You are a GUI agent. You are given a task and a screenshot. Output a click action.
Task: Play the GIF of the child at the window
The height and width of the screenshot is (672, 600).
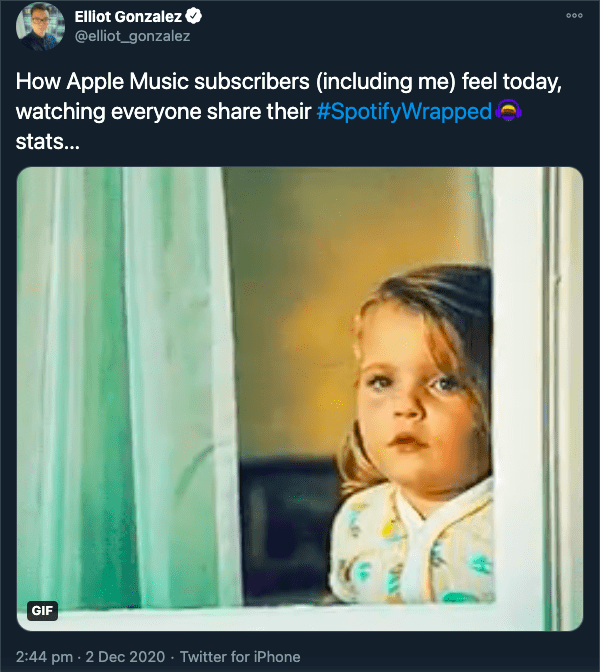300,399
